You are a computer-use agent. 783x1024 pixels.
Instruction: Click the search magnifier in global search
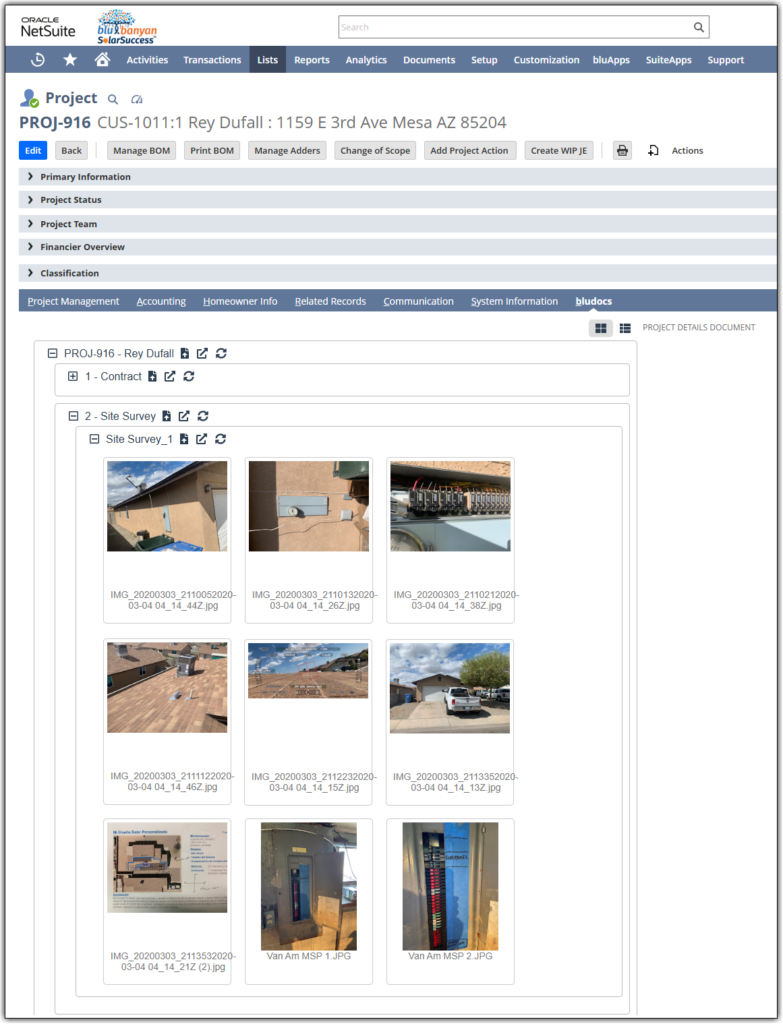pyautogui.click(x=699, y=27)
